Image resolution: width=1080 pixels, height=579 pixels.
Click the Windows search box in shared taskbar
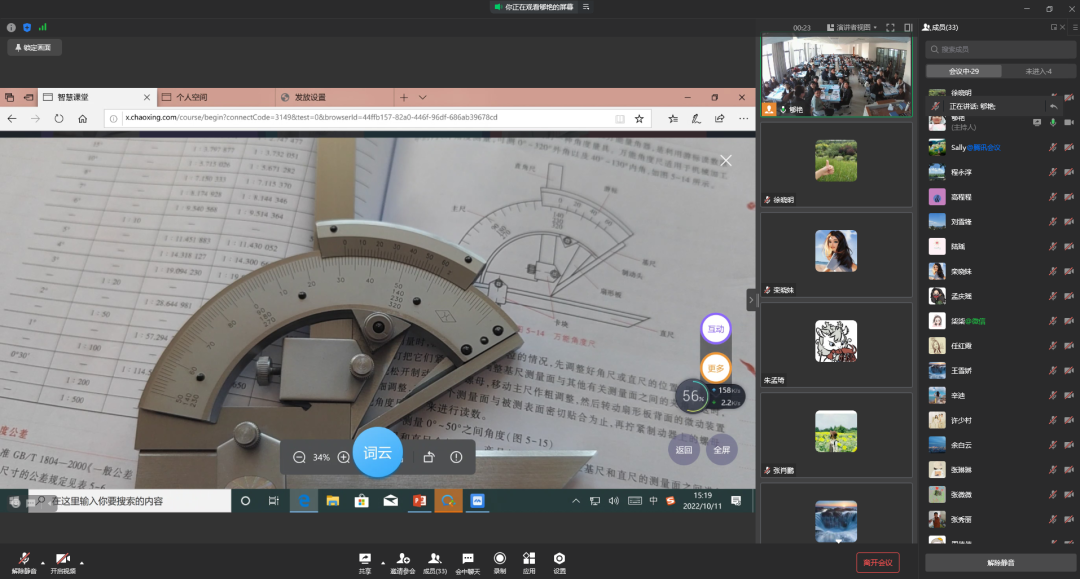click(129, 501)
